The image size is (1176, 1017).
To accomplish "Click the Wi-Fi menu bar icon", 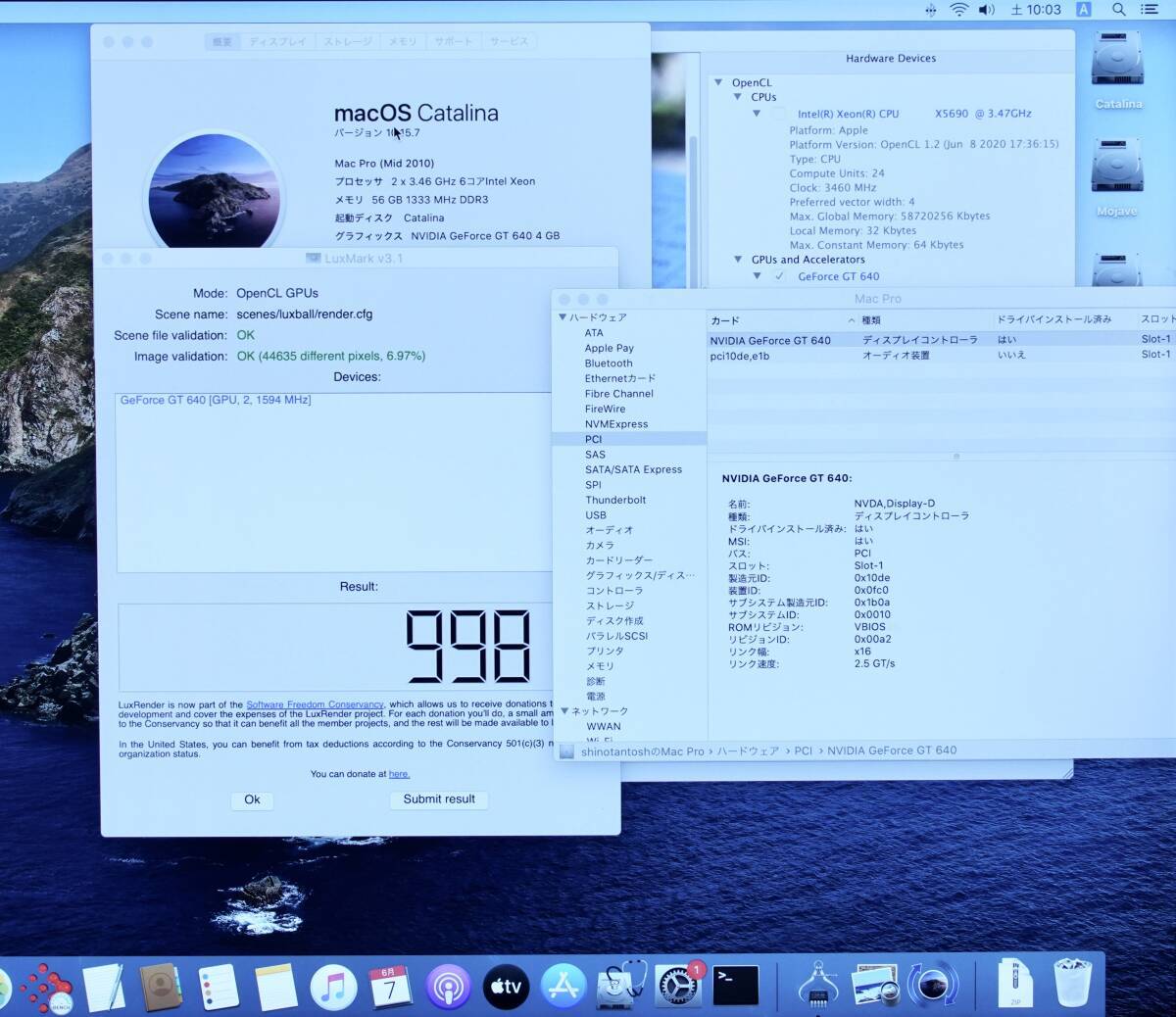I will [x=958, y=10].
